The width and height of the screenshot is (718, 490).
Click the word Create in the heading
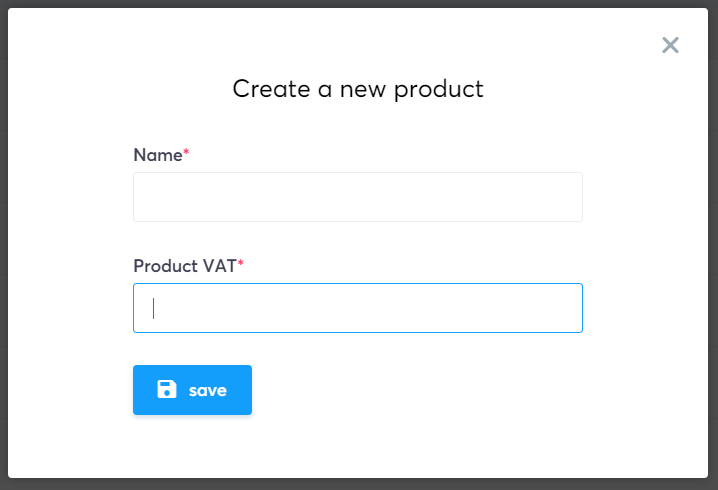[271, 88]
